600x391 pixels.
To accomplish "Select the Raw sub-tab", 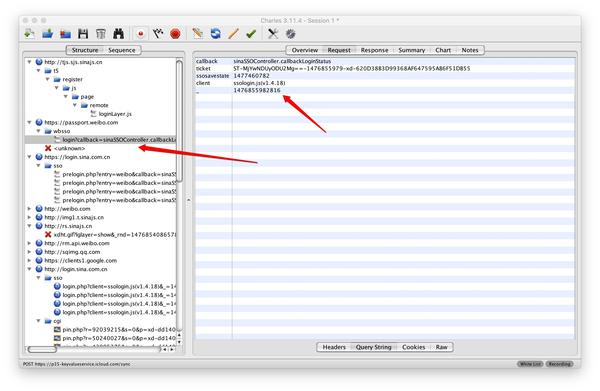I will coord(441,347).
